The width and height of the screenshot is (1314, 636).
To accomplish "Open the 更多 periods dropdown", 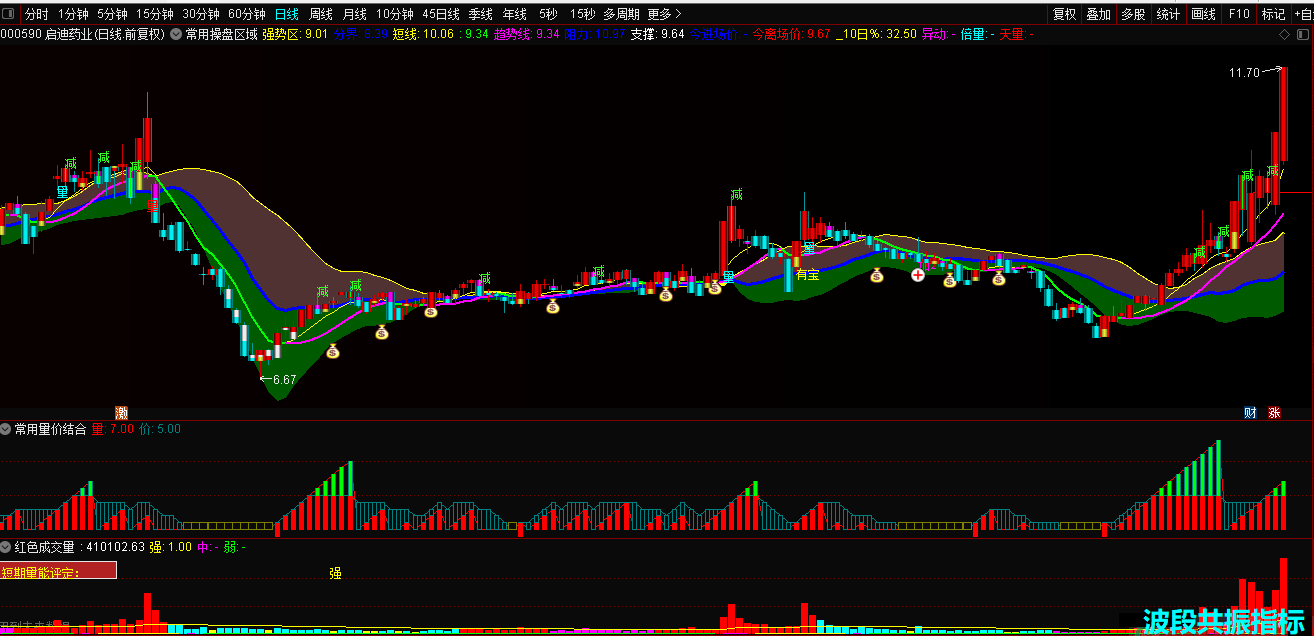I will [x=665, y=14].
